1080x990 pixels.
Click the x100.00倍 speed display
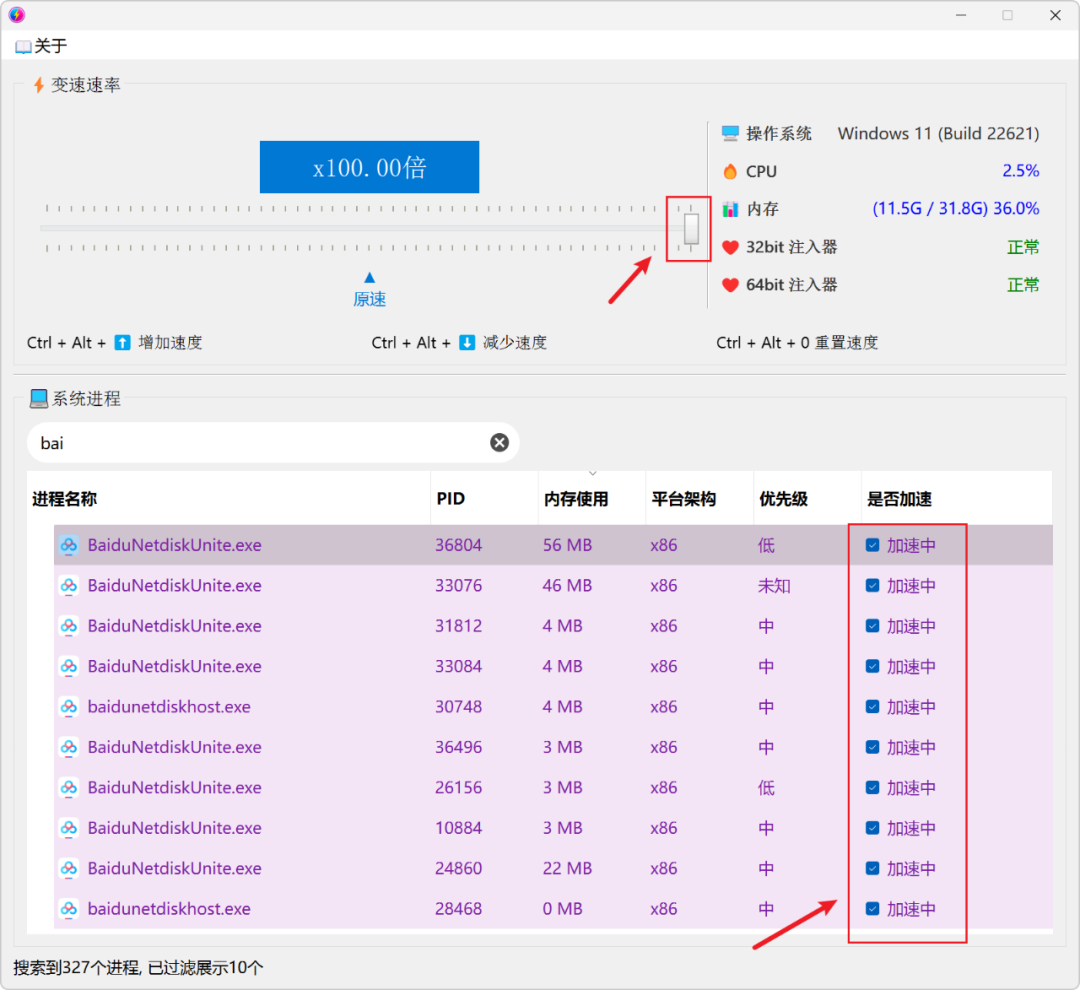tap(369, 167)
